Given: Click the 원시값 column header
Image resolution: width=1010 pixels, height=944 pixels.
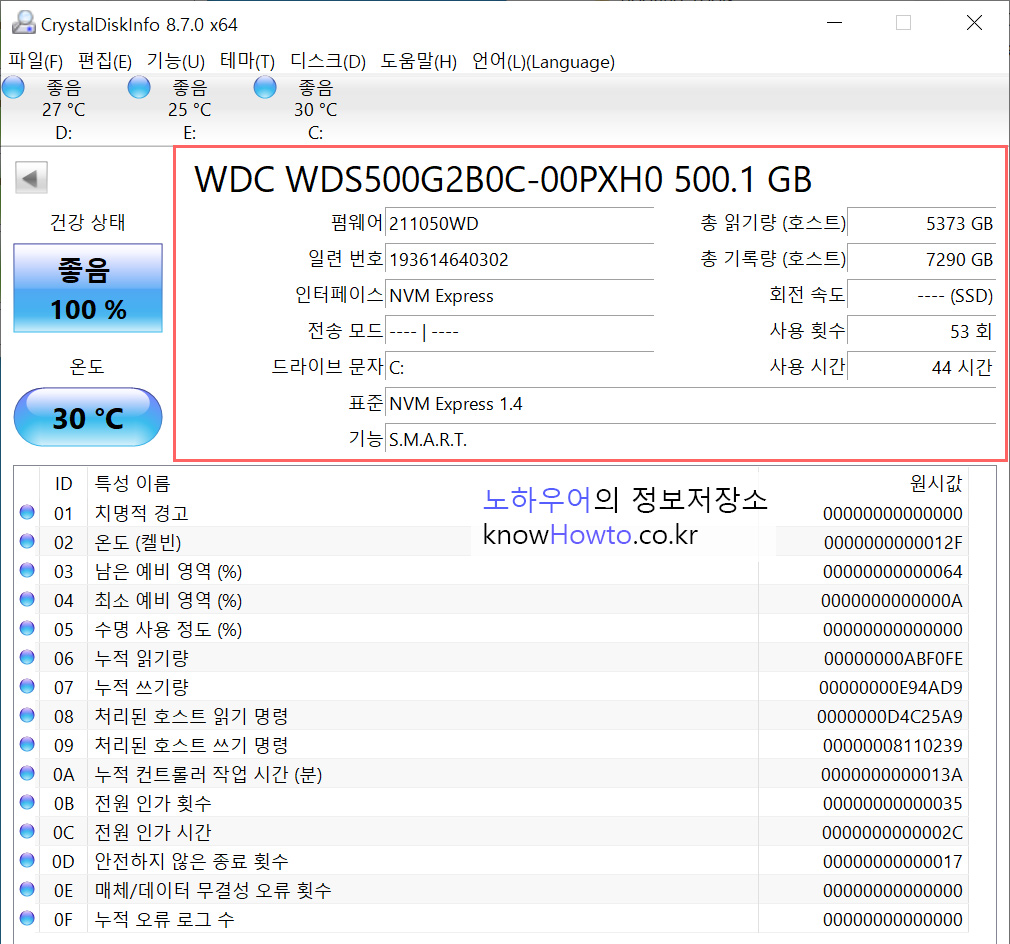Looking at the screenshot, I should 936,483.
